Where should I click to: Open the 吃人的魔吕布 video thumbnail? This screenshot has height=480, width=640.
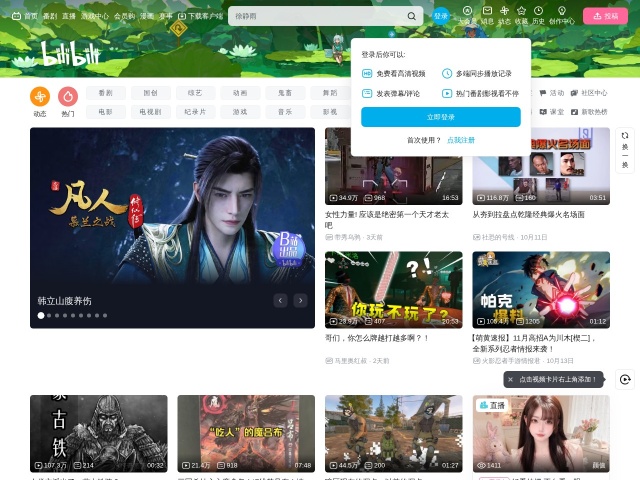246,433
